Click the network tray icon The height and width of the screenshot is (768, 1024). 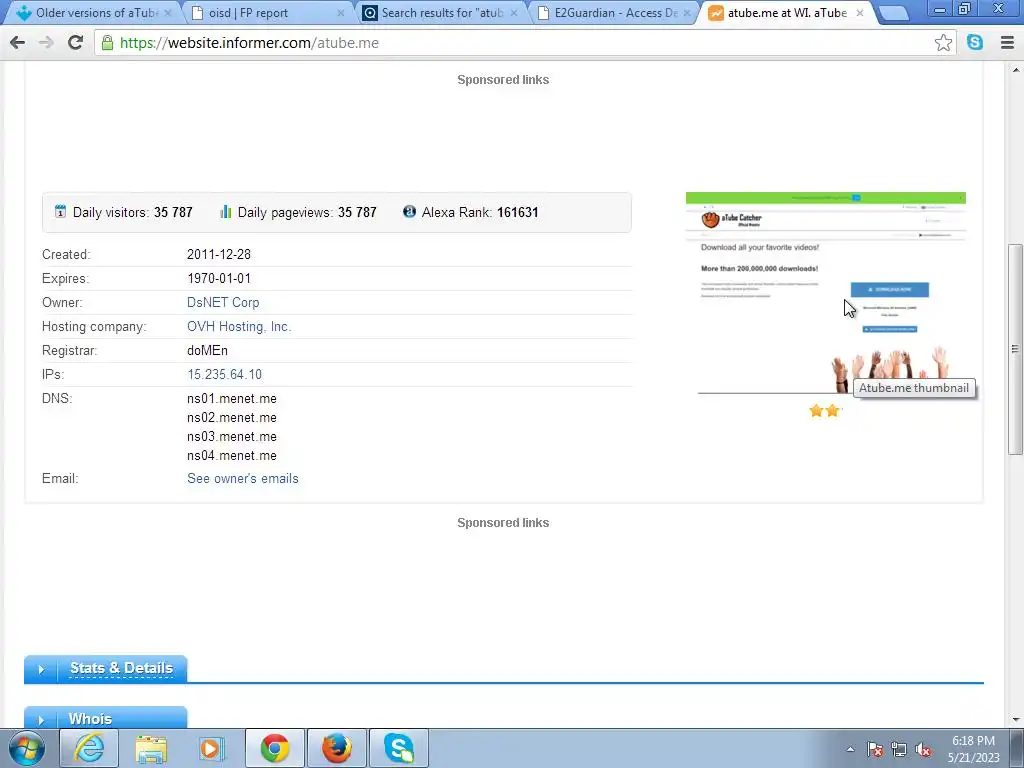click(x=899, y=750)
